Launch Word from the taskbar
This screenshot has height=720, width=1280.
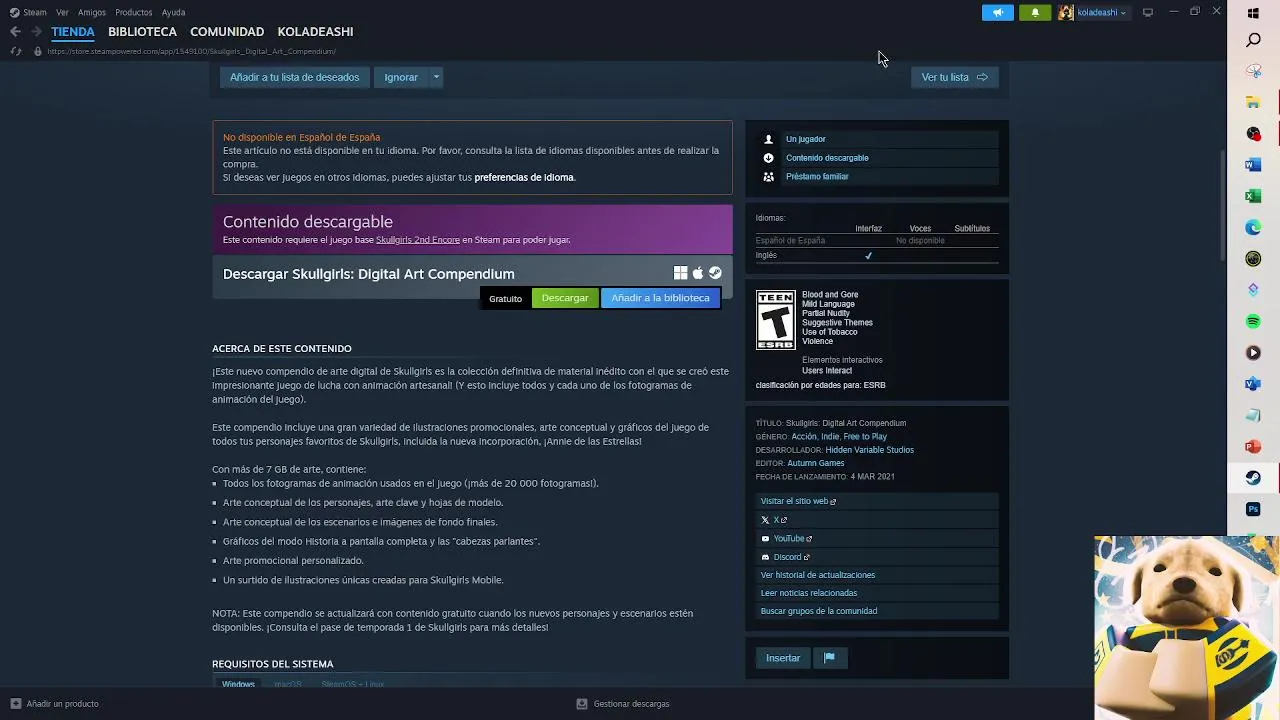click(x=1253, y=165)
